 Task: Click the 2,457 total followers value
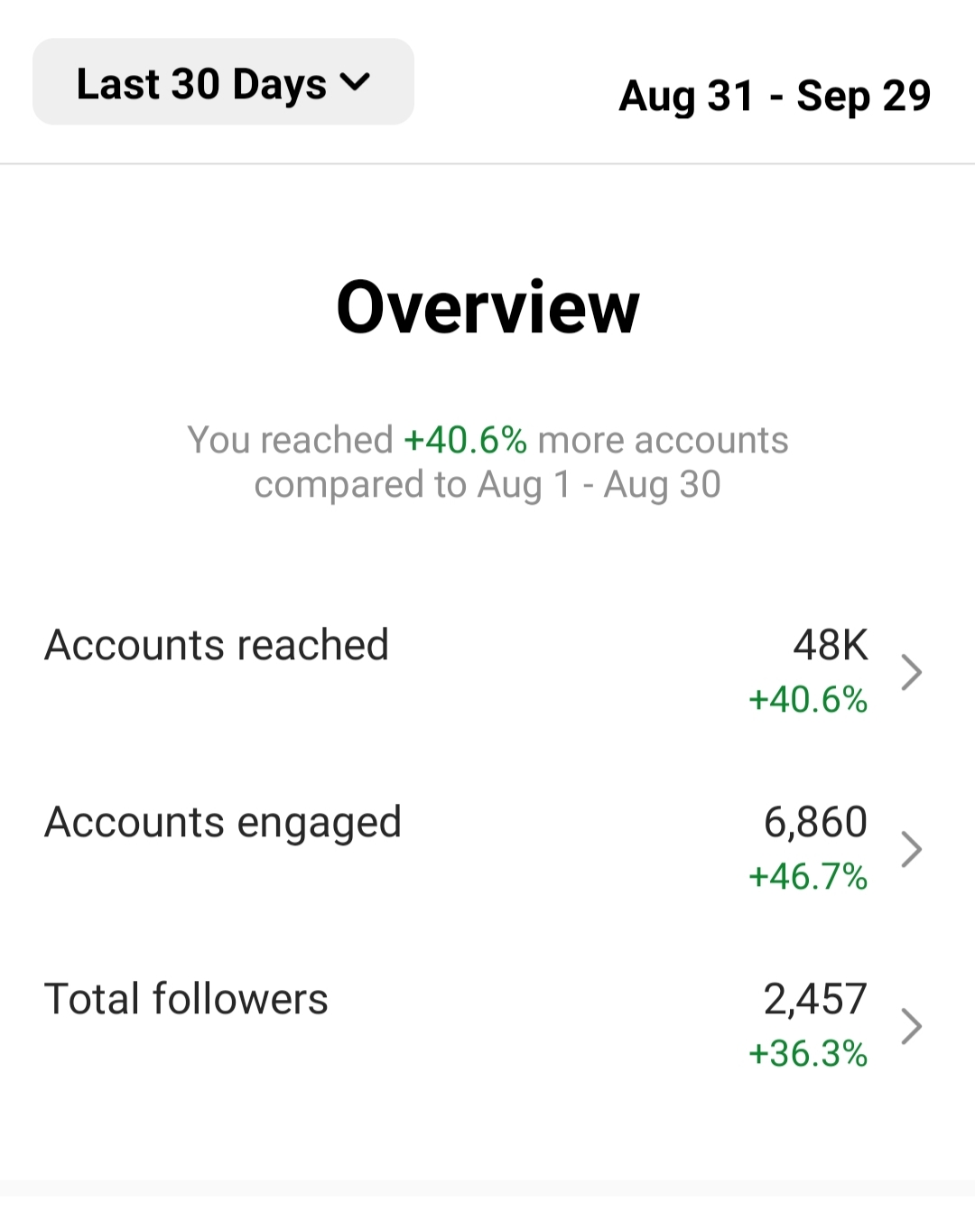815,1000
